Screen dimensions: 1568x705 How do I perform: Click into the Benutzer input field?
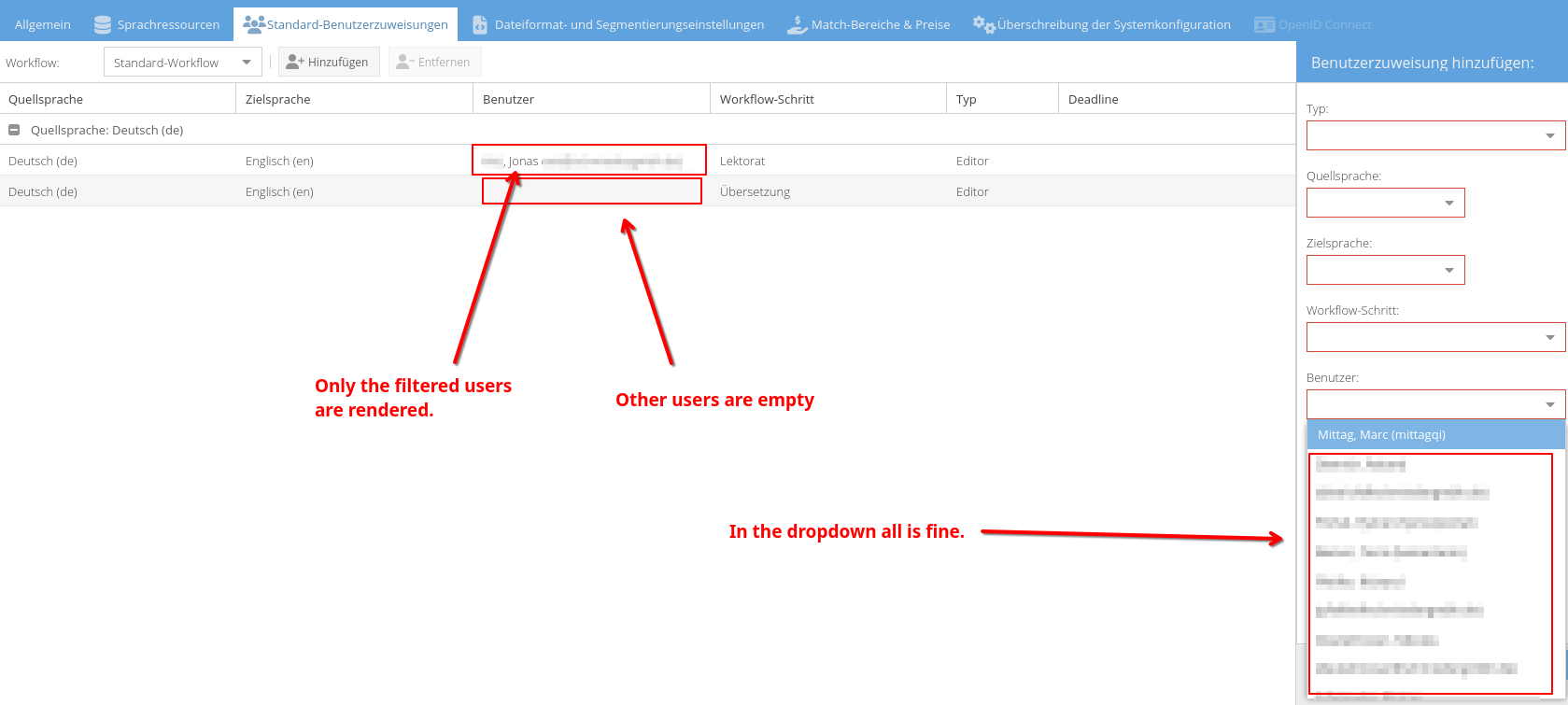point(1421,404)
